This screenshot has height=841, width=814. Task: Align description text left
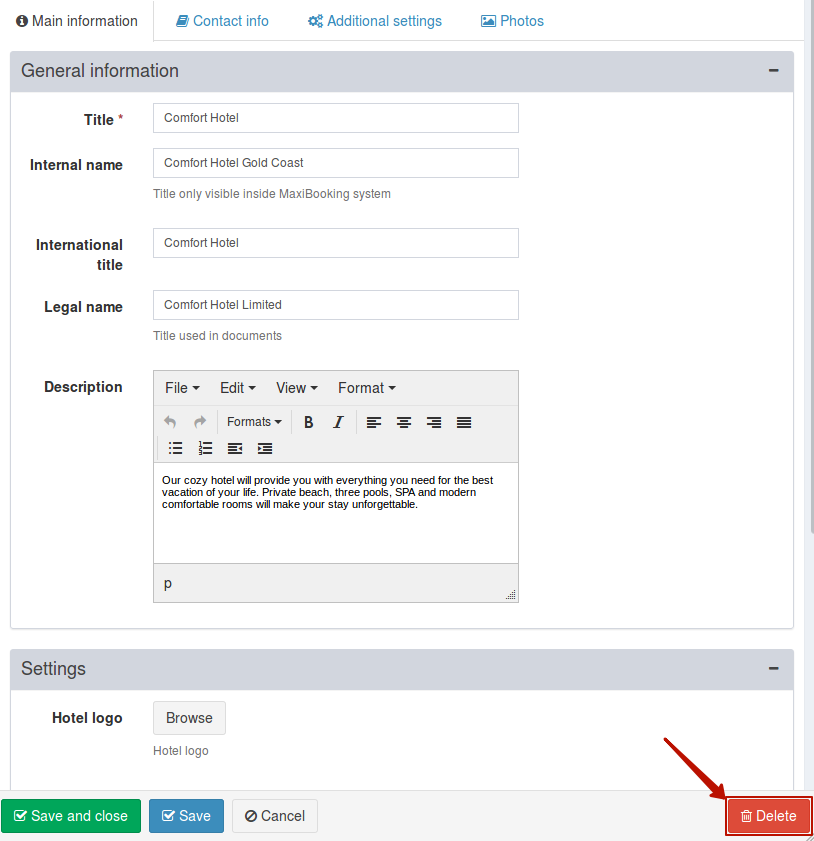[x=374, y=422]
